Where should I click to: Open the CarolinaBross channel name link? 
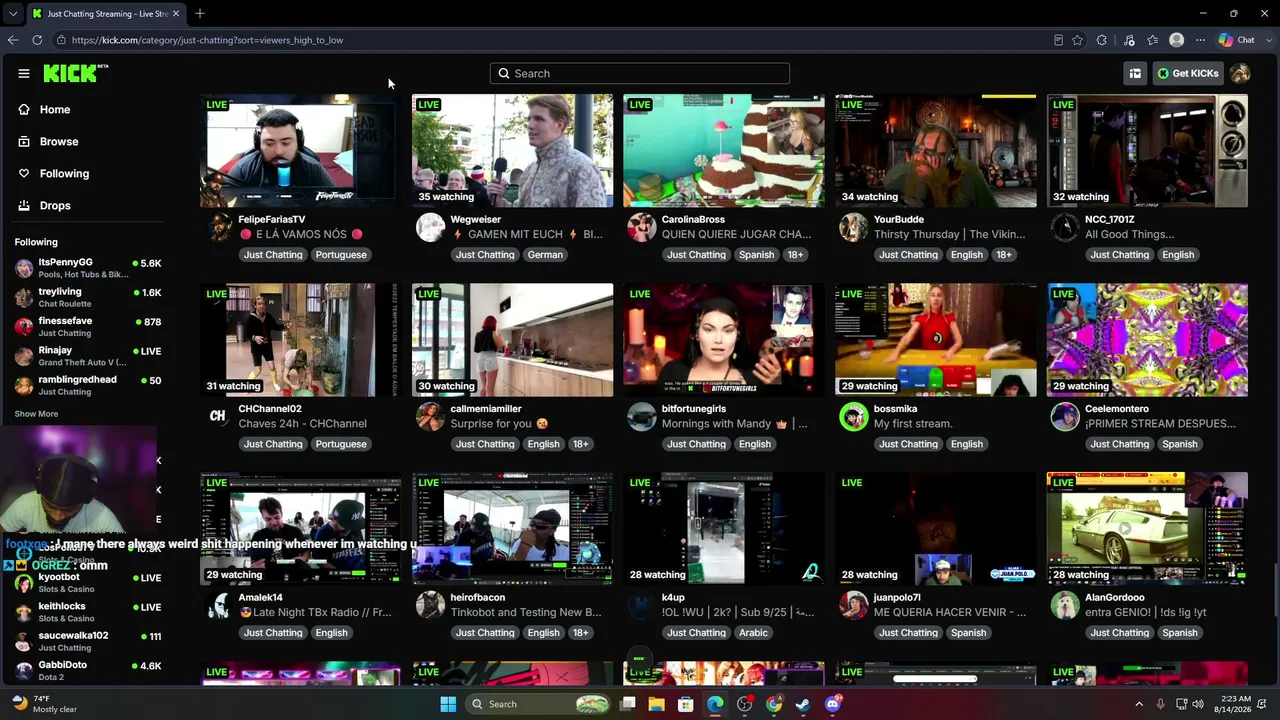[x=693, y=219]
